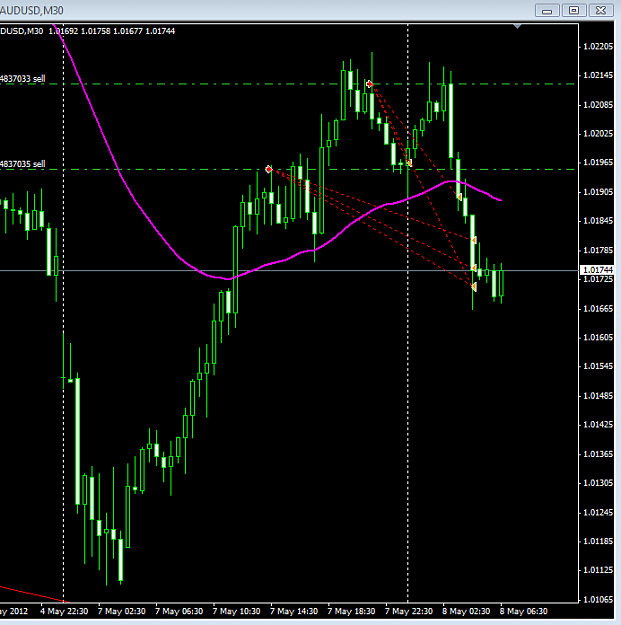The width and height of the screenshot is (621, 625).
Task: Click the trade close arrow near 1.01965 level
Action: click(409, 163)
